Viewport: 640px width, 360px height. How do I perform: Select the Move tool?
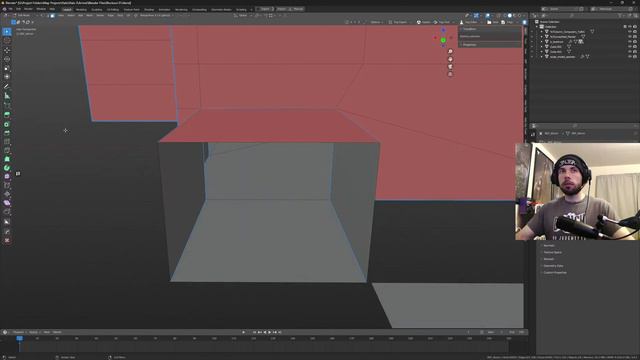coord(7,50)
